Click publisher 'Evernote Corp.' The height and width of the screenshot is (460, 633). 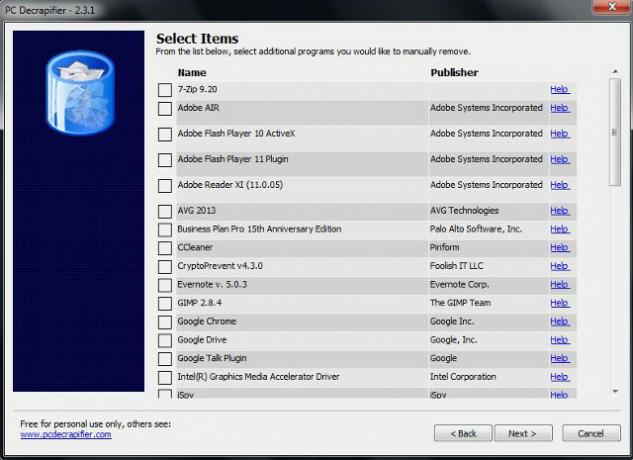pyautogui.click(x=459, y=284)
